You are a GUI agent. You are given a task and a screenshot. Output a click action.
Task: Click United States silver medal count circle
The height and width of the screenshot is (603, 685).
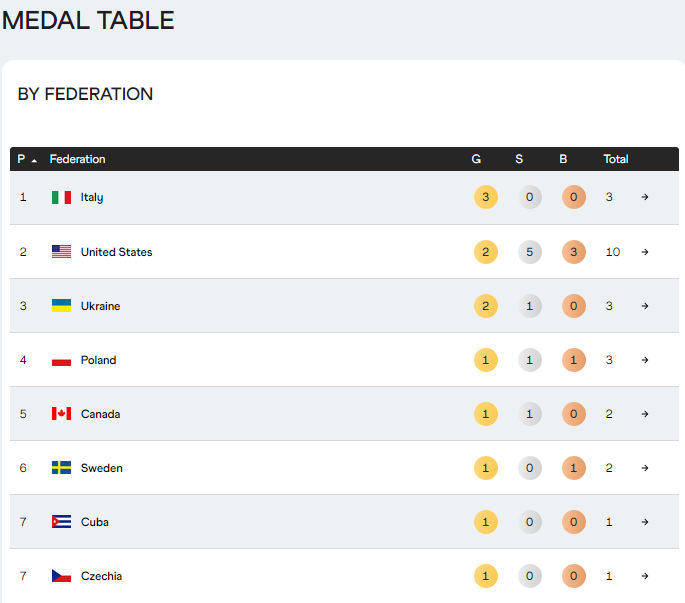tap(530, 252)
